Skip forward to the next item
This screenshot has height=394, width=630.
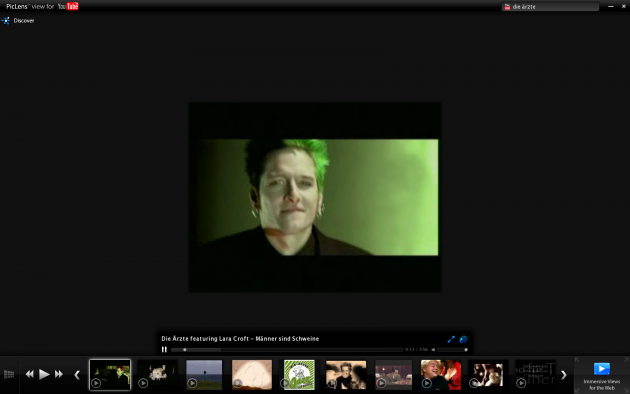pos(59,374)
